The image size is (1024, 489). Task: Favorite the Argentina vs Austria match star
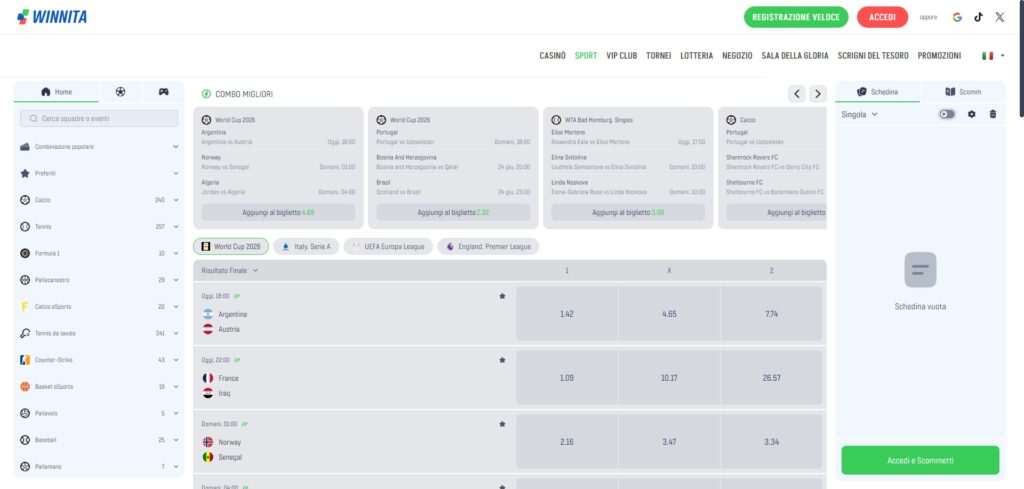pos(502,296)
